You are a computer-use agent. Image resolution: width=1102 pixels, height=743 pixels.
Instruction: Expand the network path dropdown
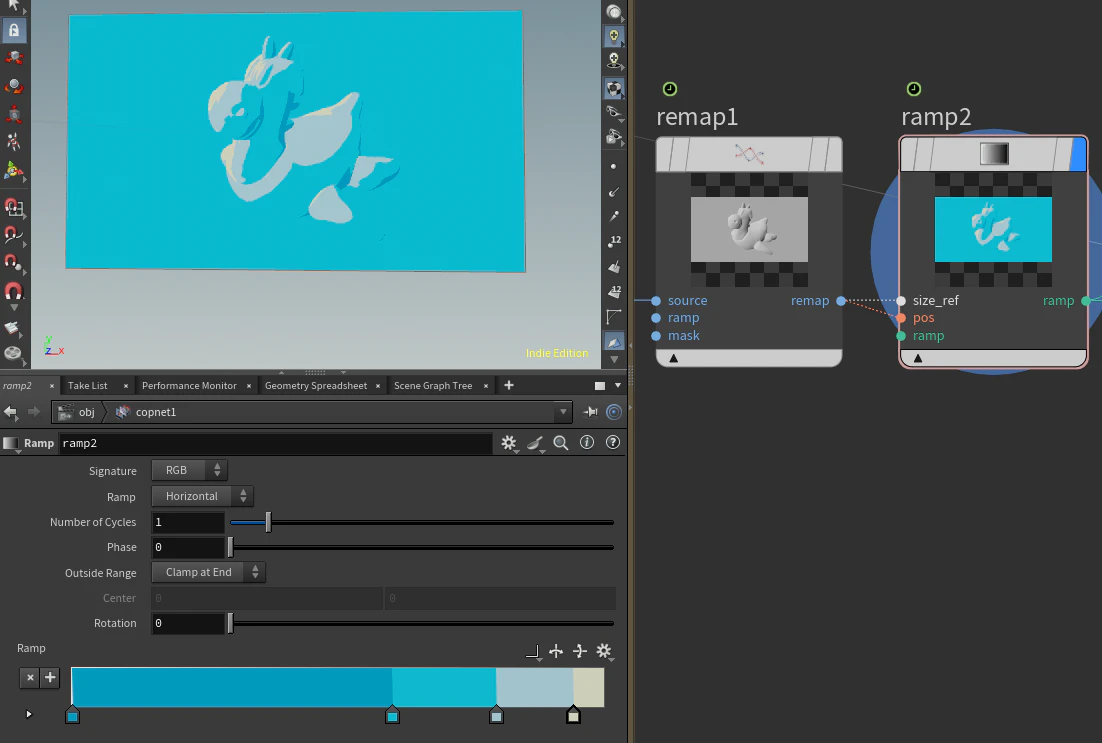click(x=562, y=412)
